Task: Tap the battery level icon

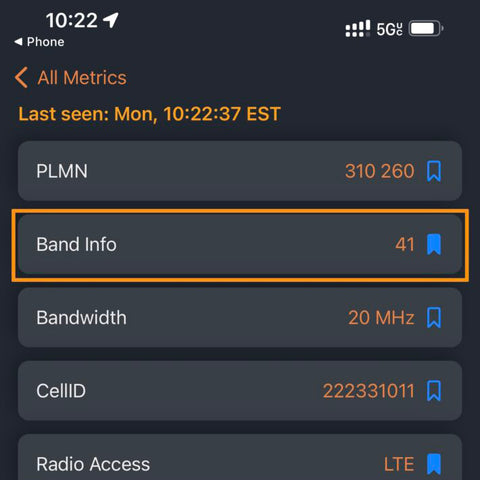Action: (x=426, y=28)
